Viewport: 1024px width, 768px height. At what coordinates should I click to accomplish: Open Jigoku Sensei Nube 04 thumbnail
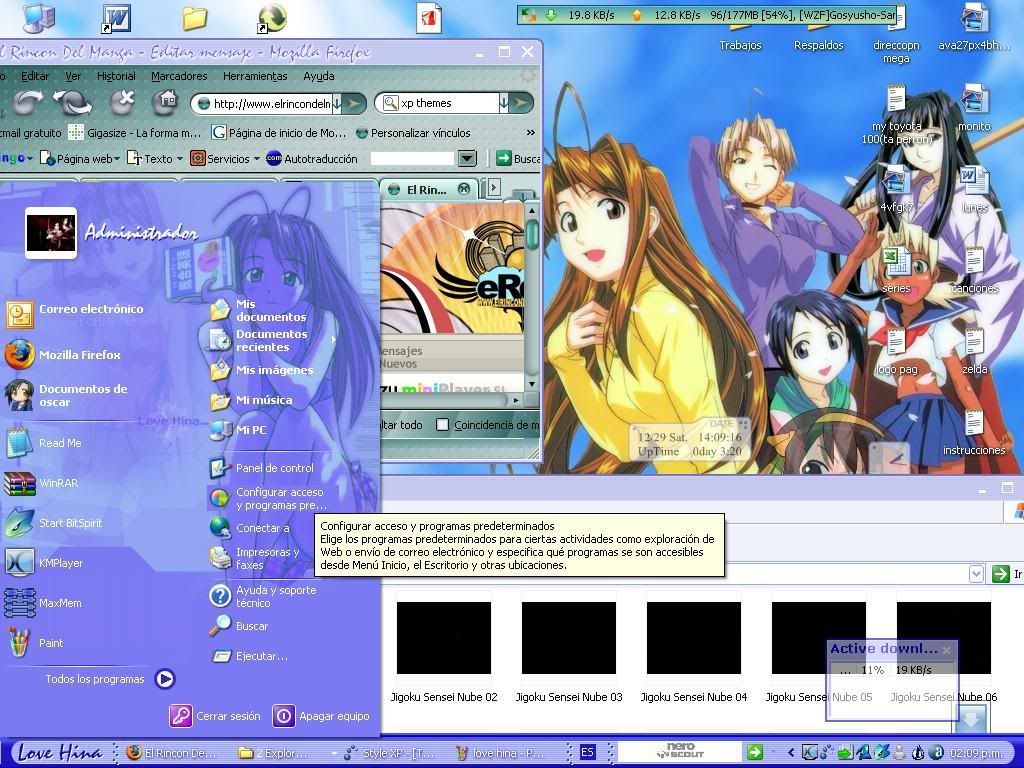pyautogui.click(x=694, y=637)
